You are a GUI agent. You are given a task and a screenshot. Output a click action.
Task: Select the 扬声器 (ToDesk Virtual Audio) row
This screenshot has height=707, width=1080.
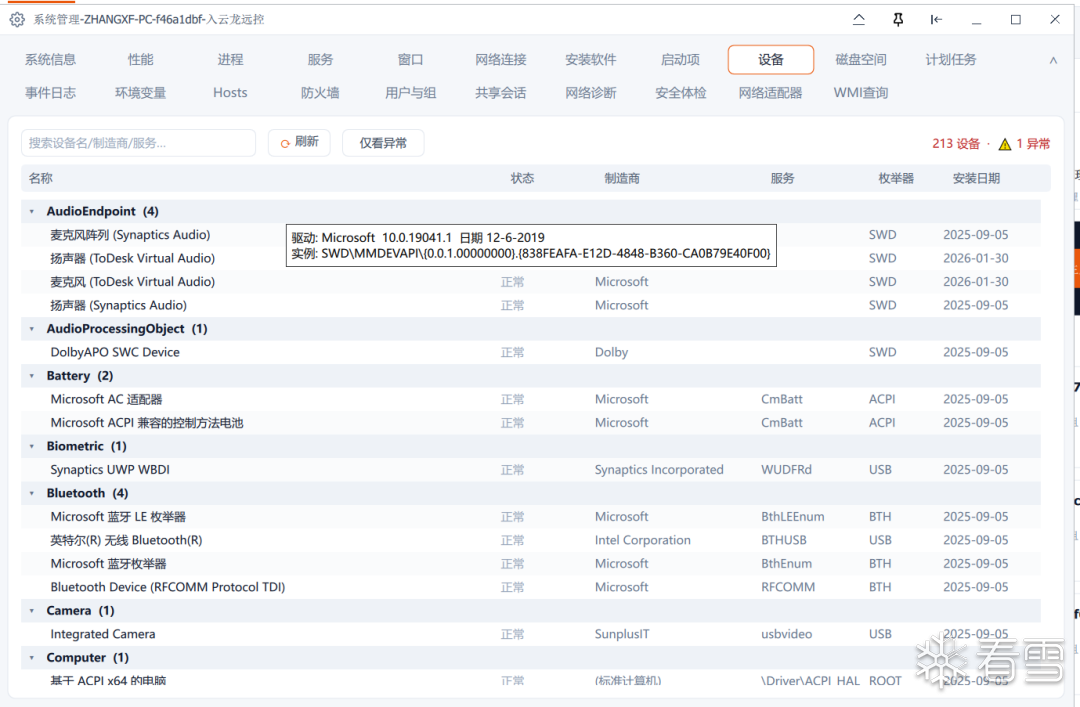530,258
